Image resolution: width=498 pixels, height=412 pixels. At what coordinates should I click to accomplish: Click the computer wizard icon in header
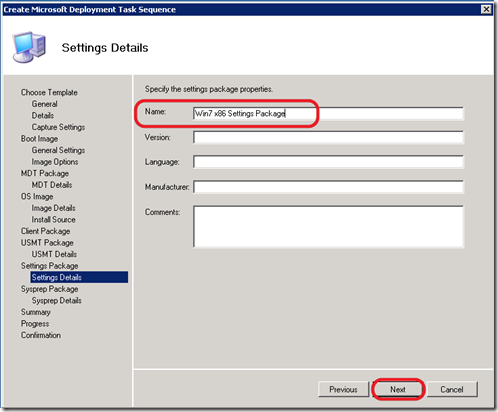pos(29,47)
